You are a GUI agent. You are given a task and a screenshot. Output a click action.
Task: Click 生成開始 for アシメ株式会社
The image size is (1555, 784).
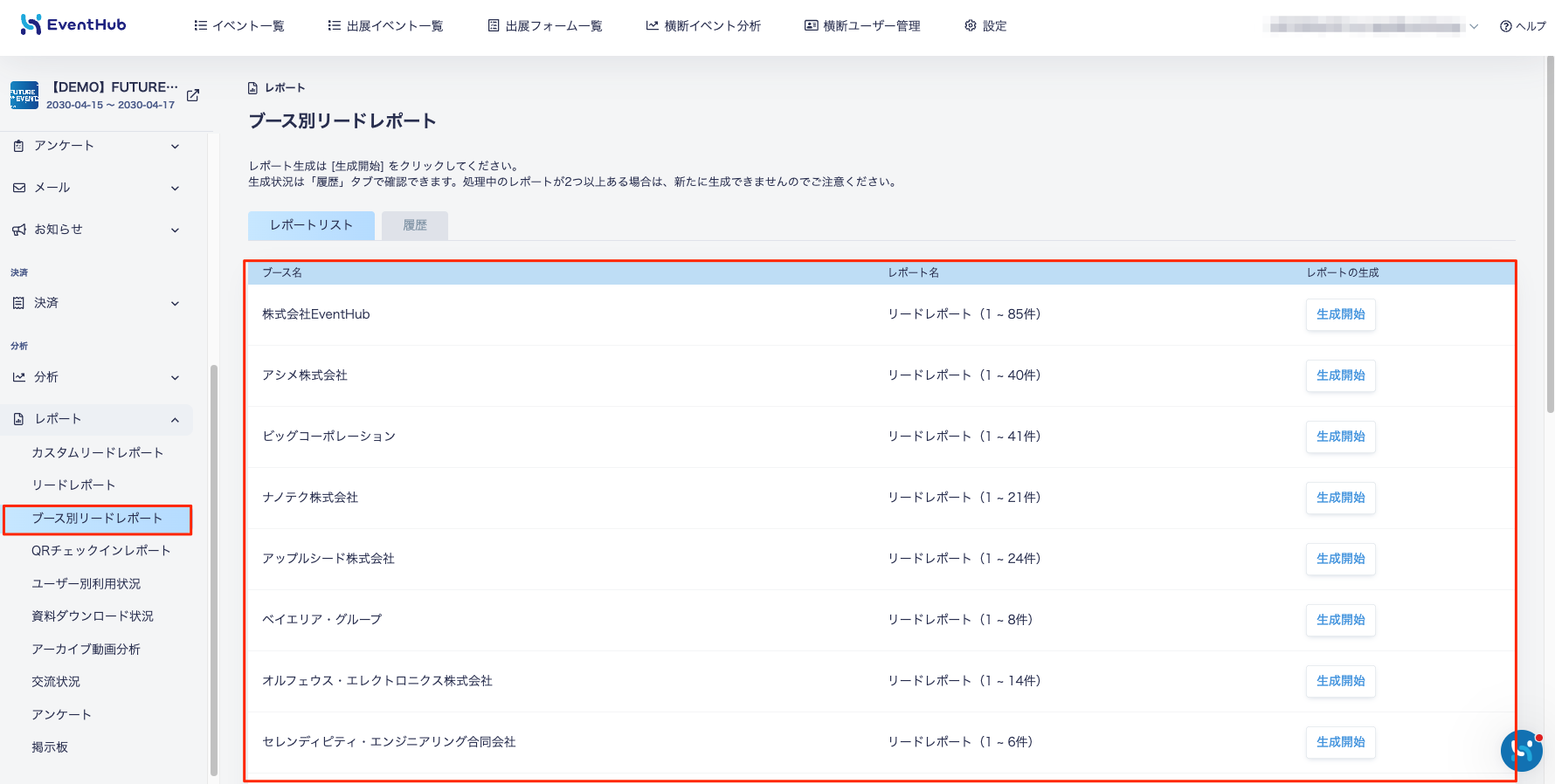click(x=1341, y=375)
